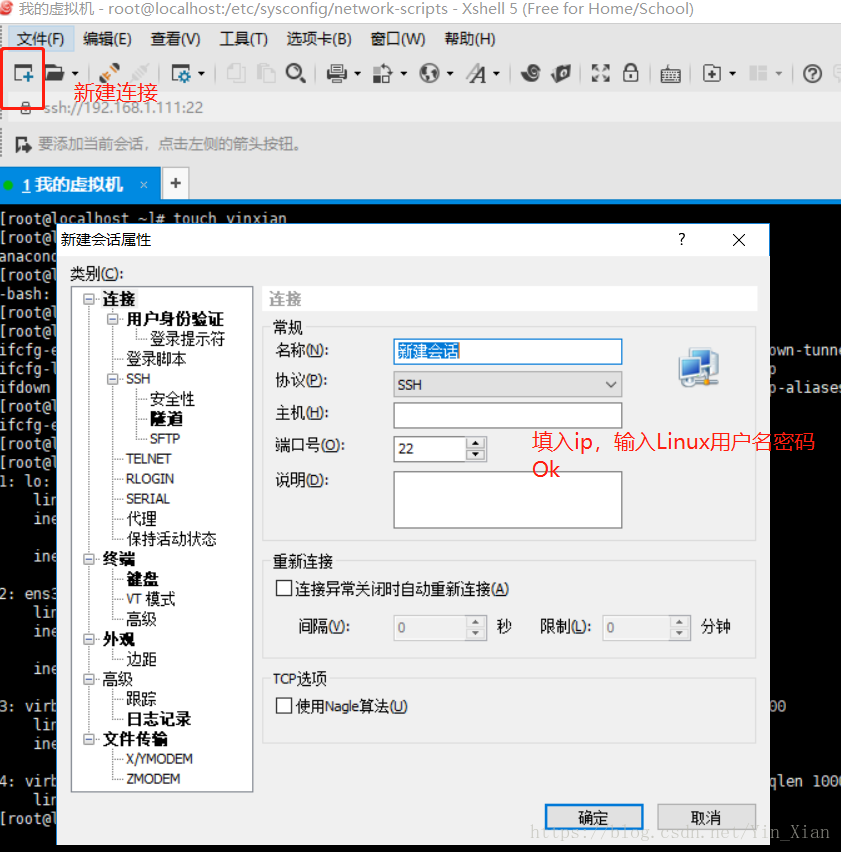Select 安全性 in the category tree
The image size is (841, 852).
point(172,399)
